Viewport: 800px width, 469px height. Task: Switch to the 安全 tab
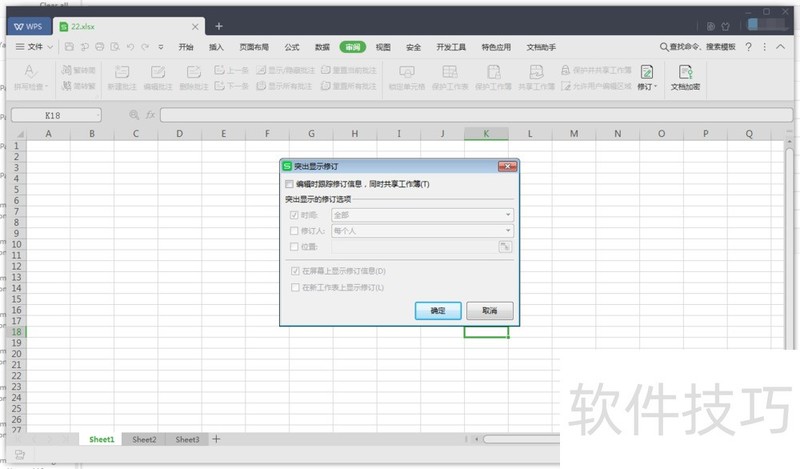tap(414, 47)
